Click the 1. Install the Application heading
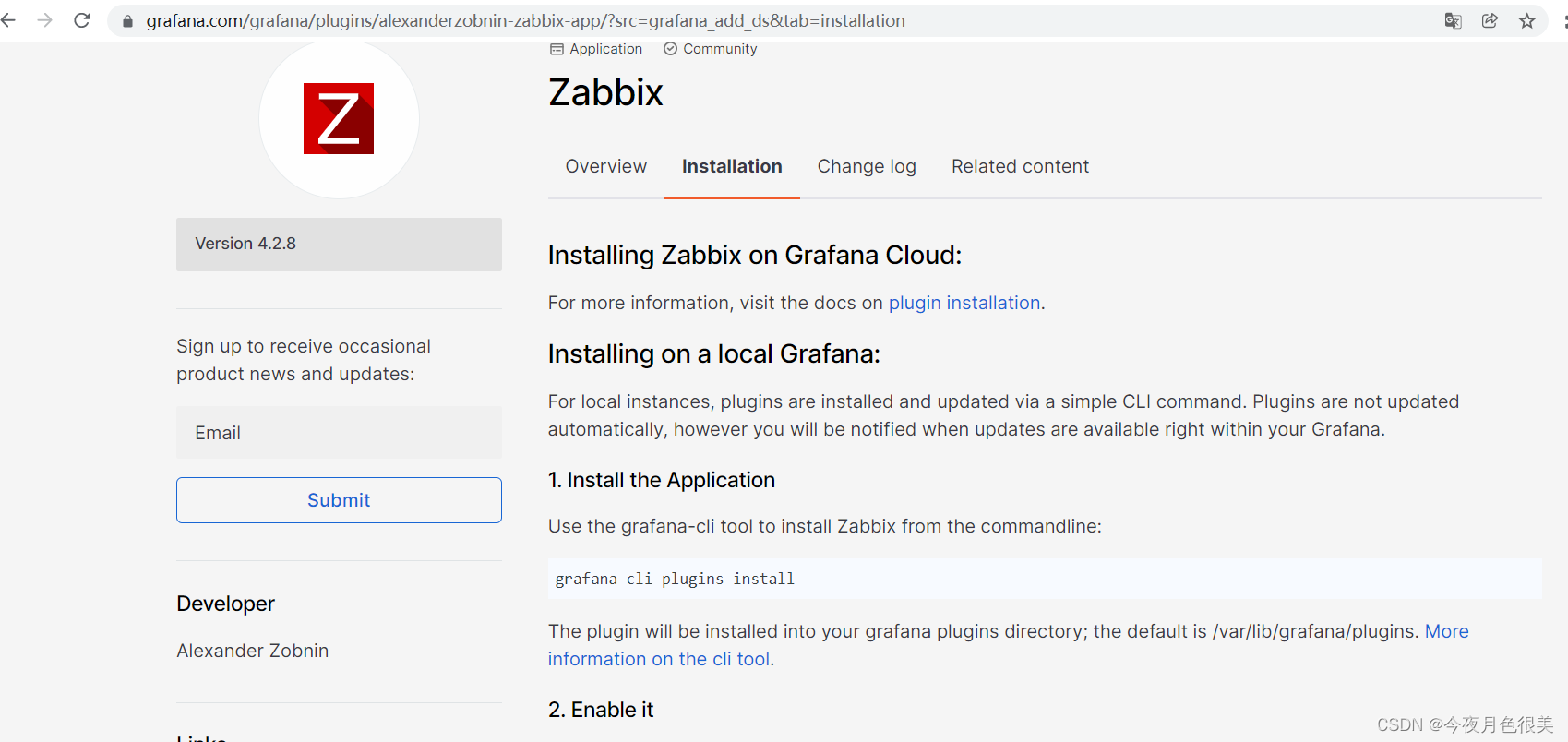The width and height of the screenshot is (1568, 742). point(662,480)
